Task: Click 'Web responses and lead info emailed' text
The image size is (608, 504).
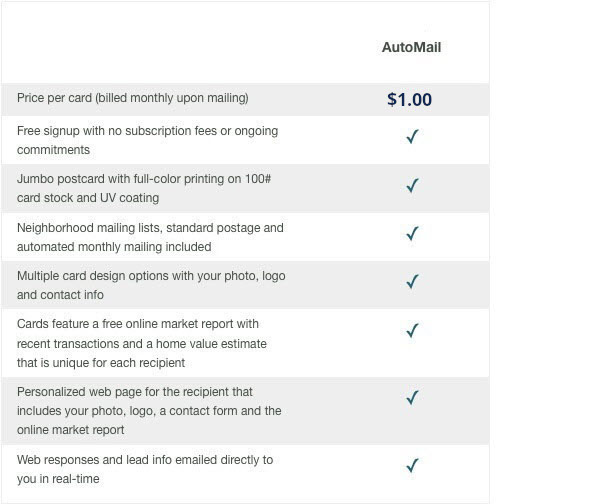Action: (x=145, y=460)
